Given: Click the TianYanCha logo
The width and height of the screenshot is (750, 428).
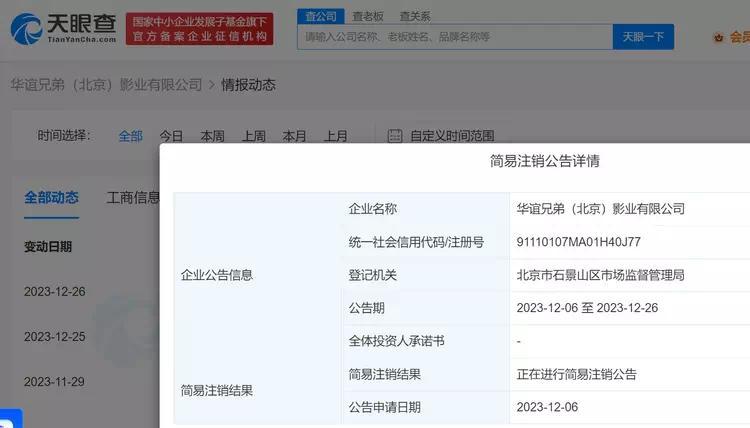Looking at the screenshot, I should click(63, 28).
